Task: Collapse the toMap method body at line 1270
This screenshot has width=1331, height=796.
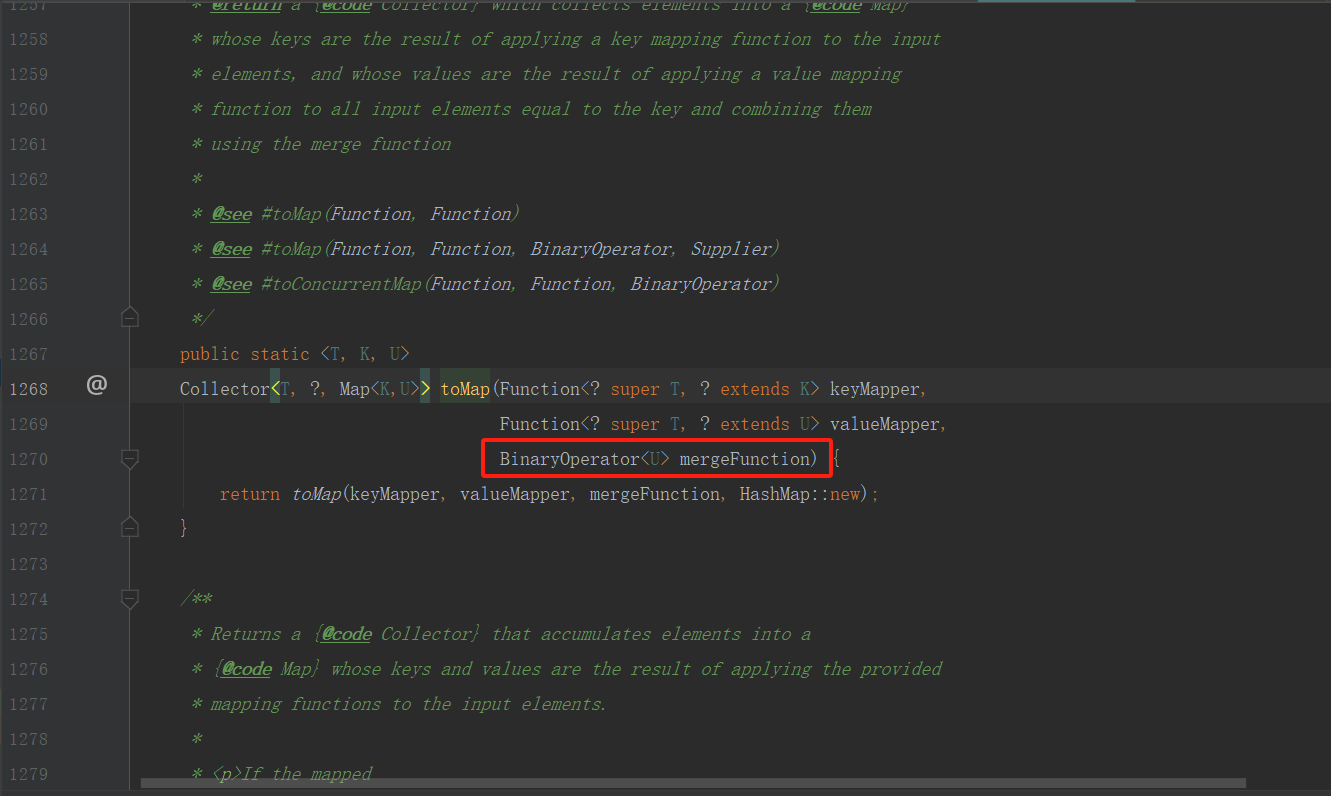Action: 129,459
